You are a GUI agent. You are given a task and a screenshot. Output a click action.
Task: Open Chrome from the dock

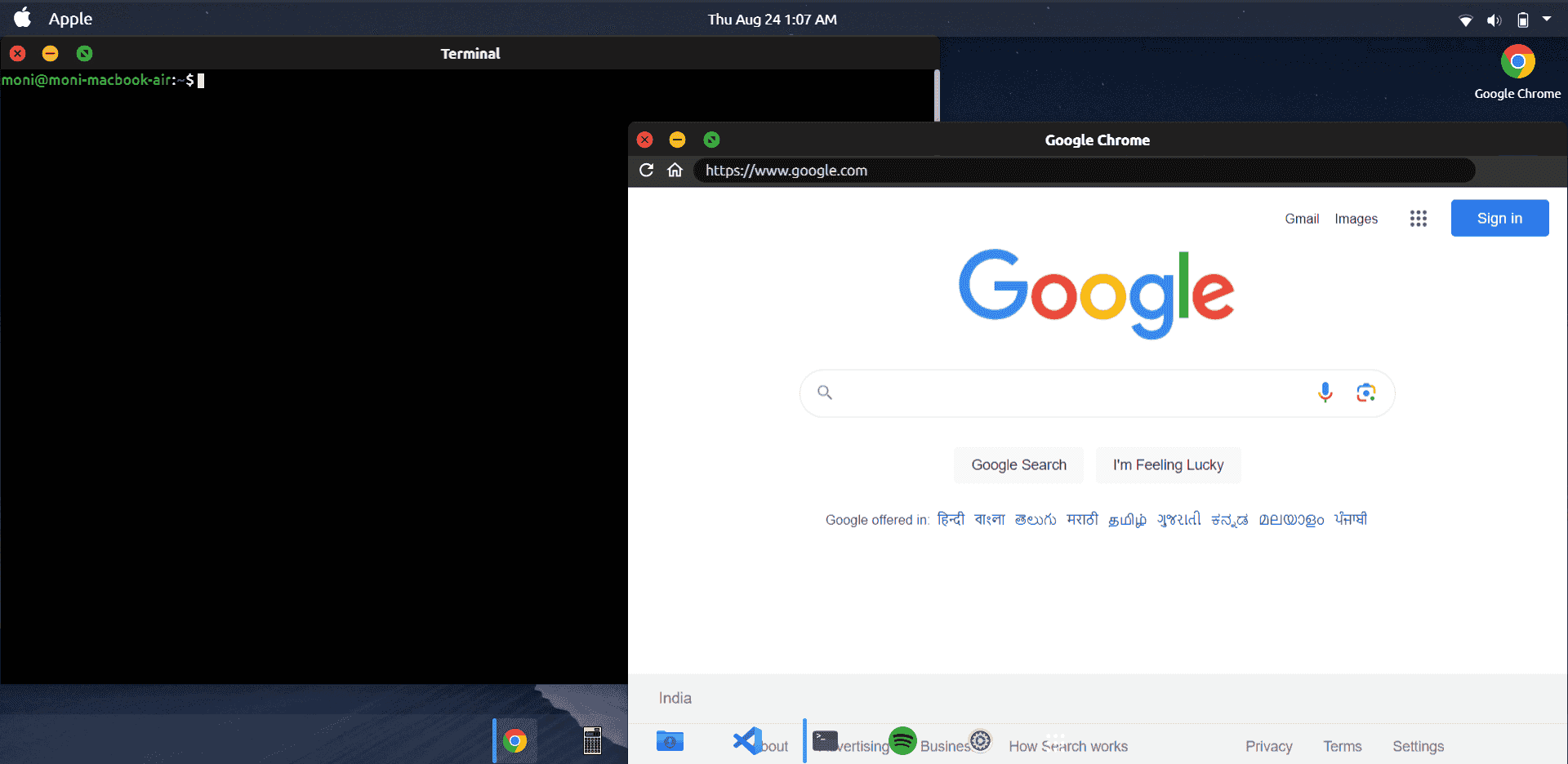514,741
